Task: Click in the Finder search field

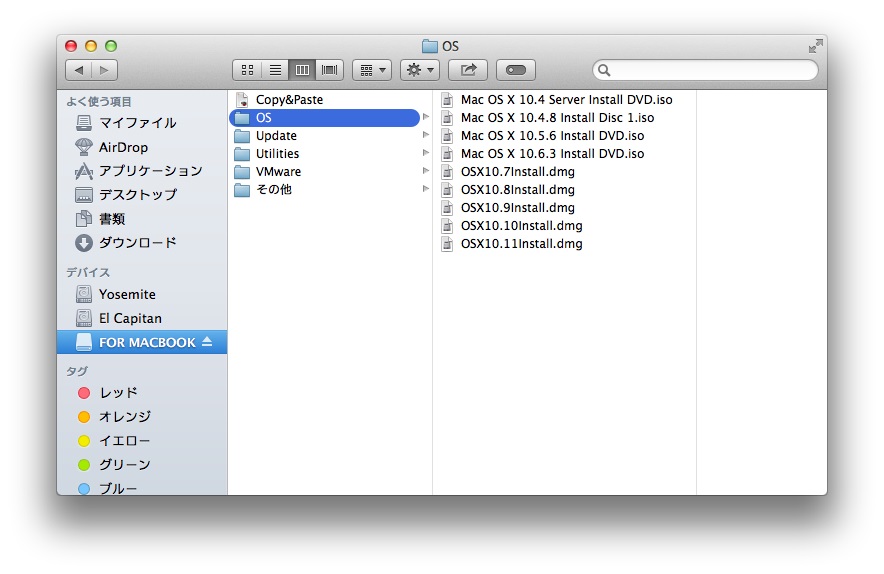Action: click(x=705, y=70)
